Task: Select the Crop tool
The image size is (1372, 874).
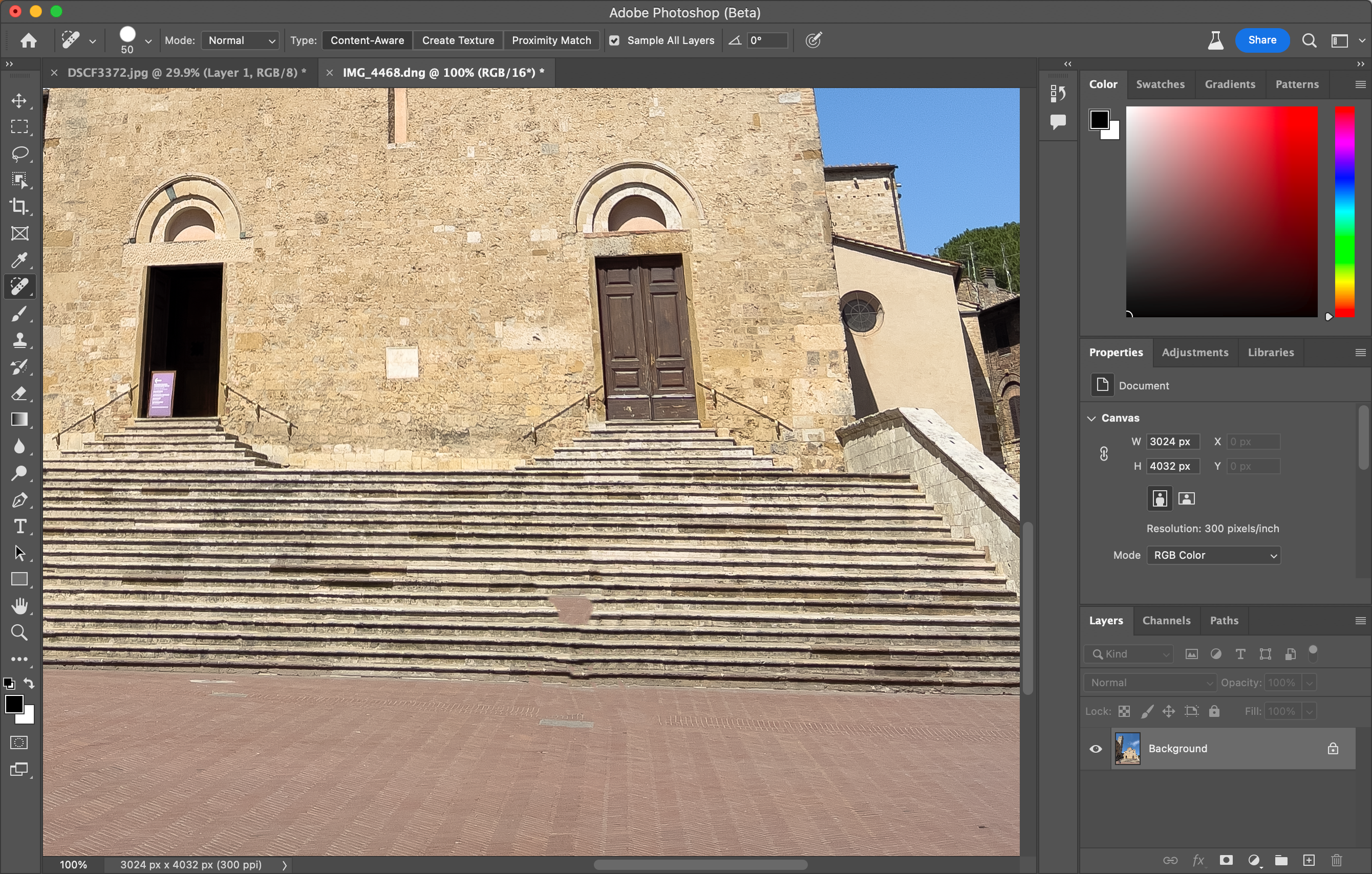Action: pos(19,207)
